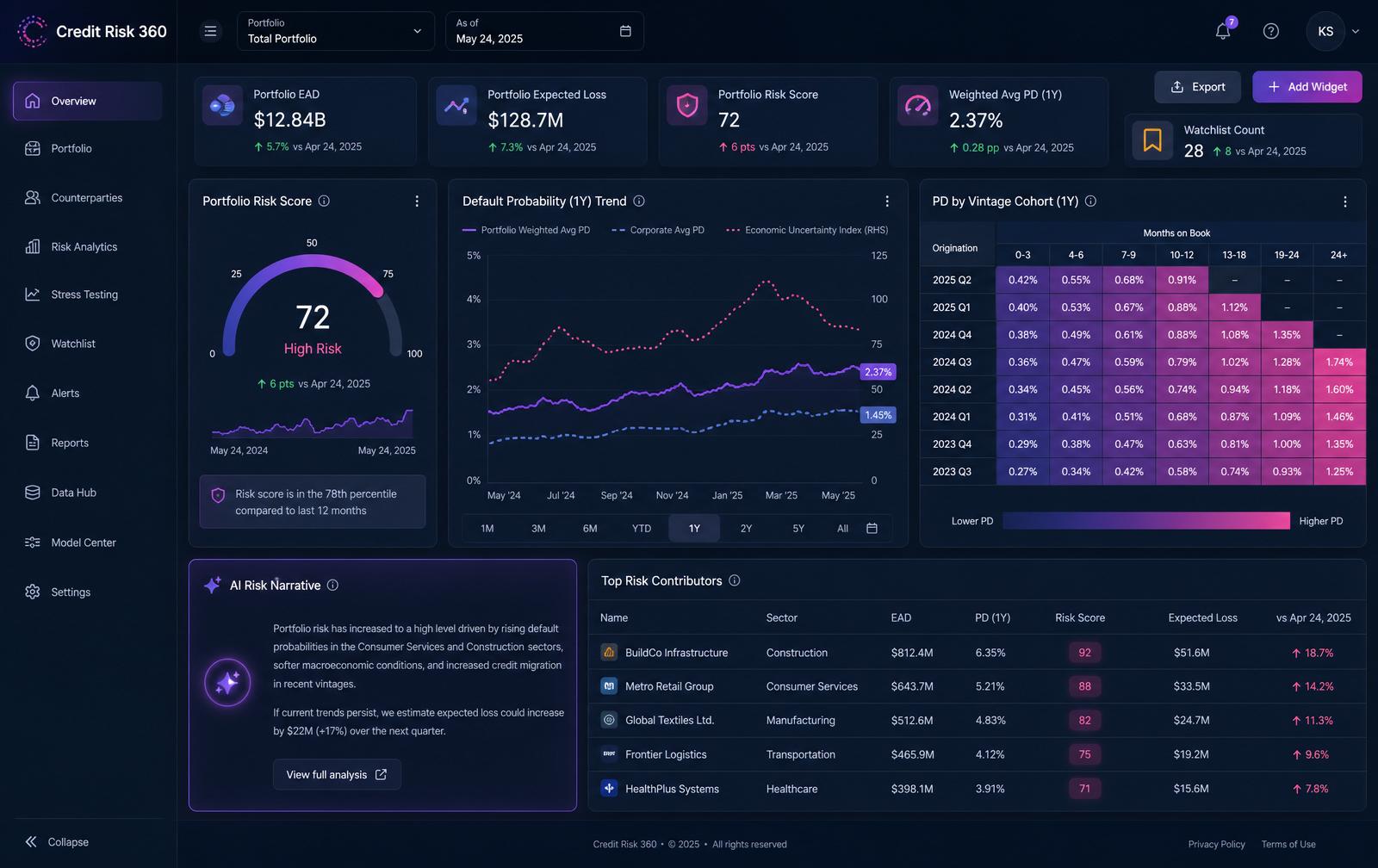This screenshot has width=1378, height=868.
Task: Select the All time range tab
Action: pyautogui.click(x=842, y=528)
